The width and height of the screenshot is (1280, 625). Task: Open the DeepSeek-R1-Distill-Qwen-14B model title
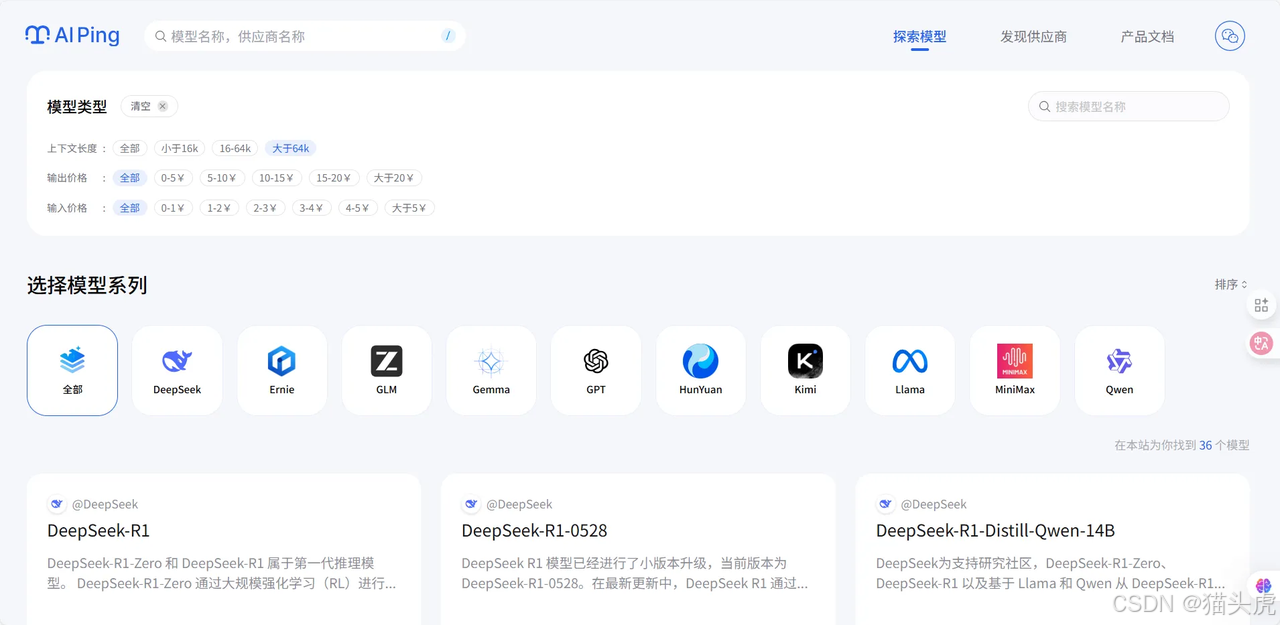click(995, 530)
